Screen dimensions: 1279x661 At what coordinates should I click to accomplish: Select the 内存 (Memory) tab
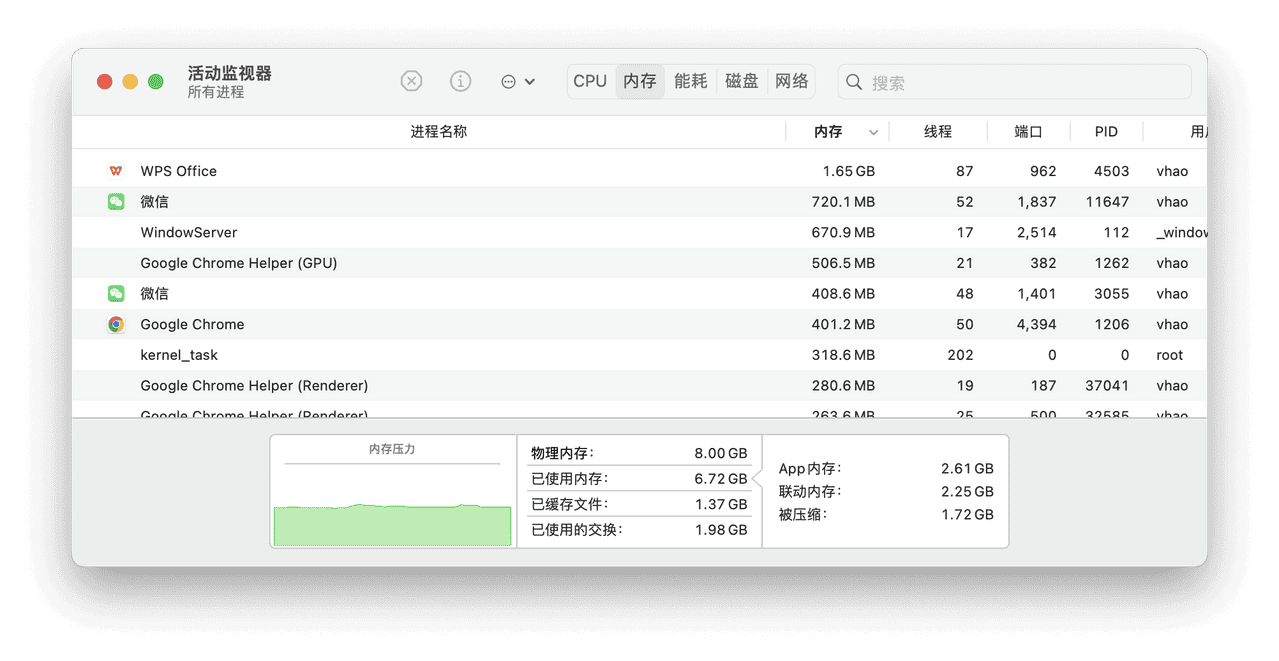640,82
